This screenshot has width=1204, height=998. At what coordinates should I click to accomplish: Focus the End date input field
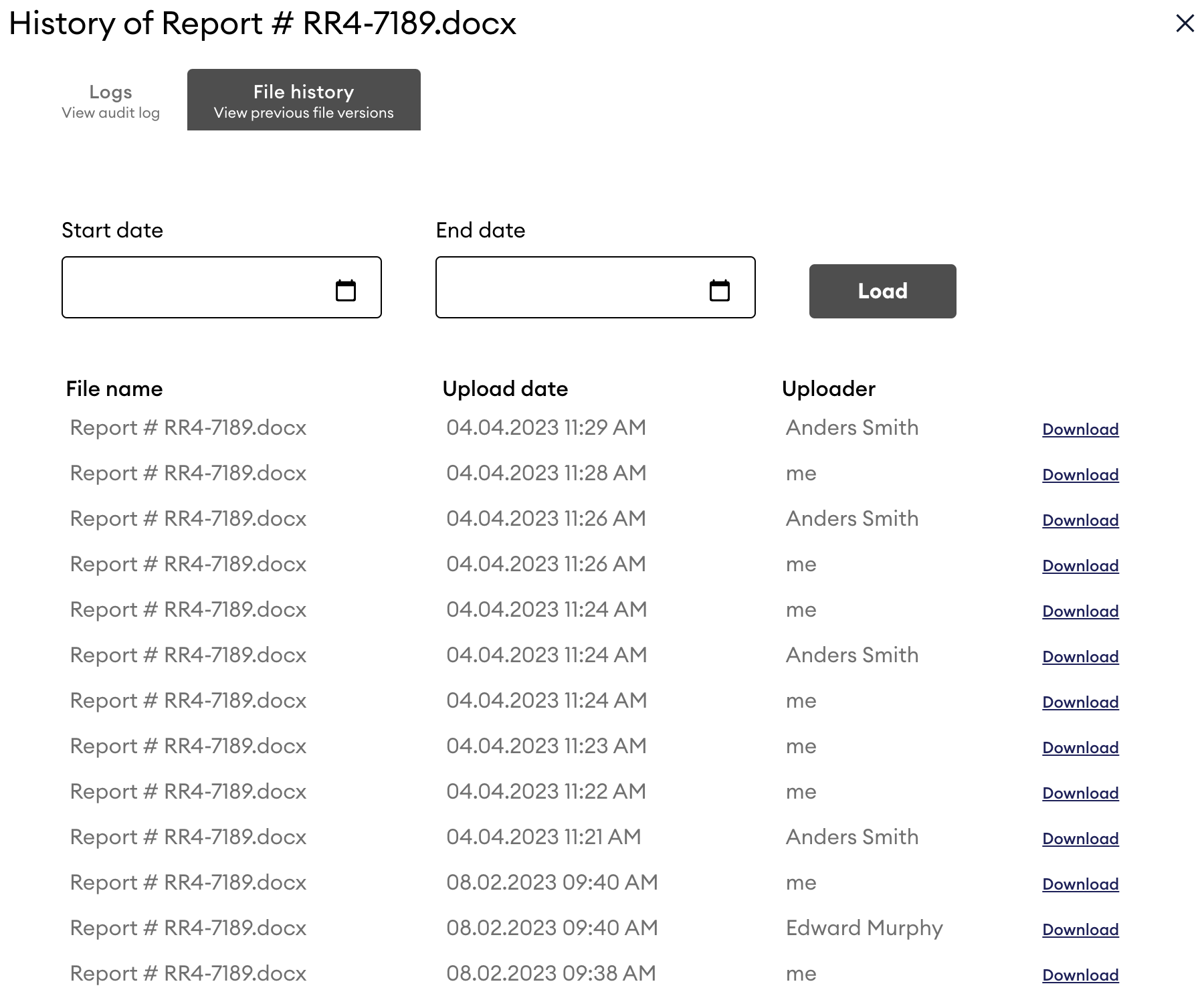click(x=595, y=287)
